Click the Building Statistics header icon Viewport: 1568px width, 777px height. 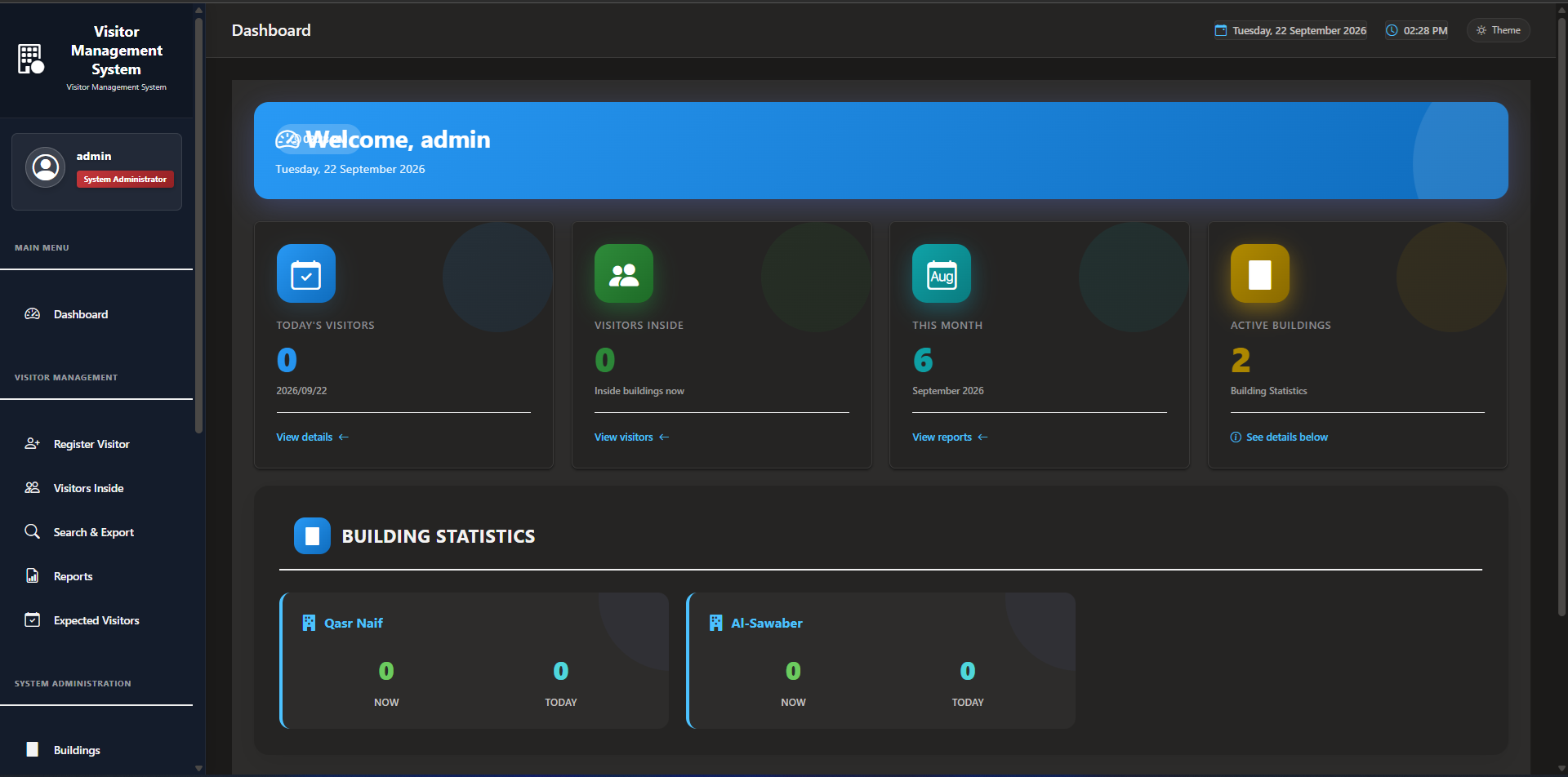tap(312, 536)
